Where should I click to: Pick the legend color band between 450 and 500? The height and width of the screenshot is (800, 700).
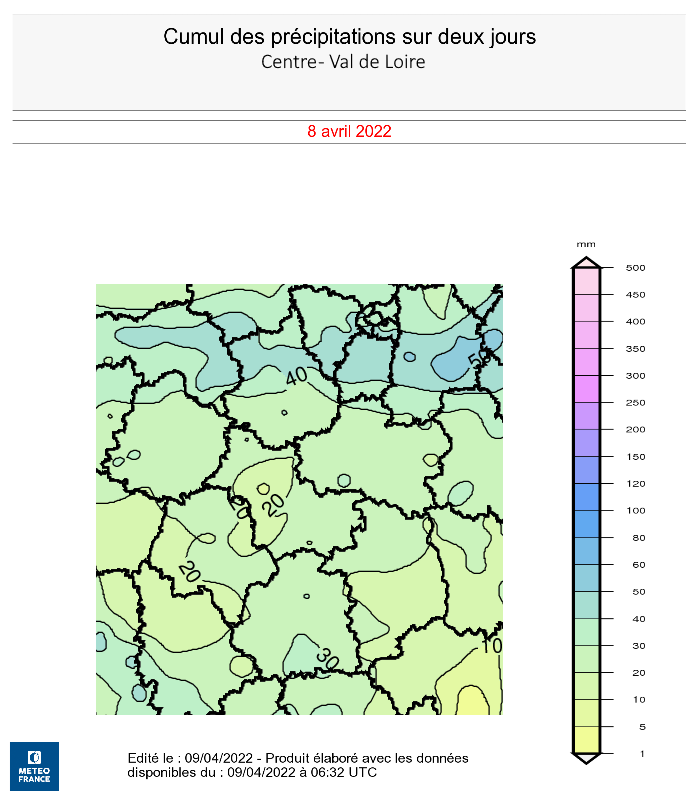[586, 281]
